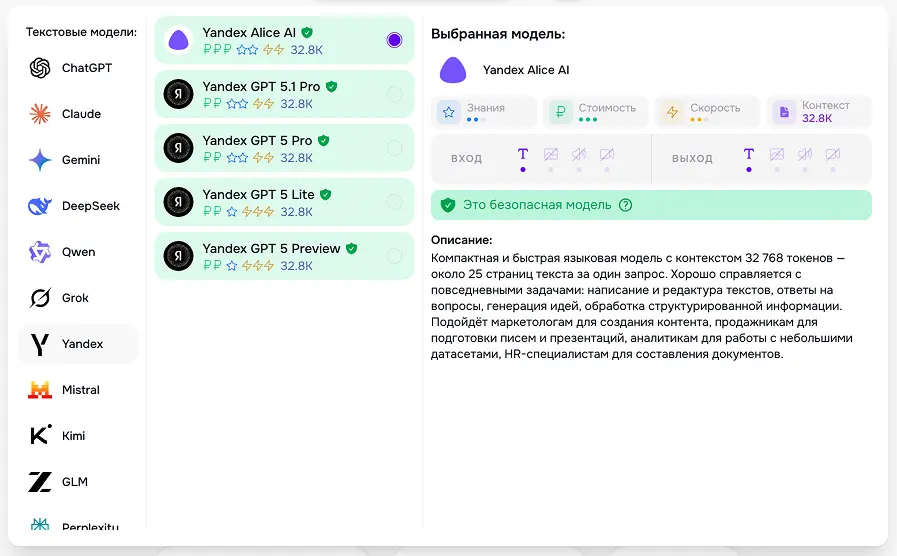Click the video input icon under Вход
Viewport: 897px width, 556px height.
pyautogui.click(x=607, y=154)
